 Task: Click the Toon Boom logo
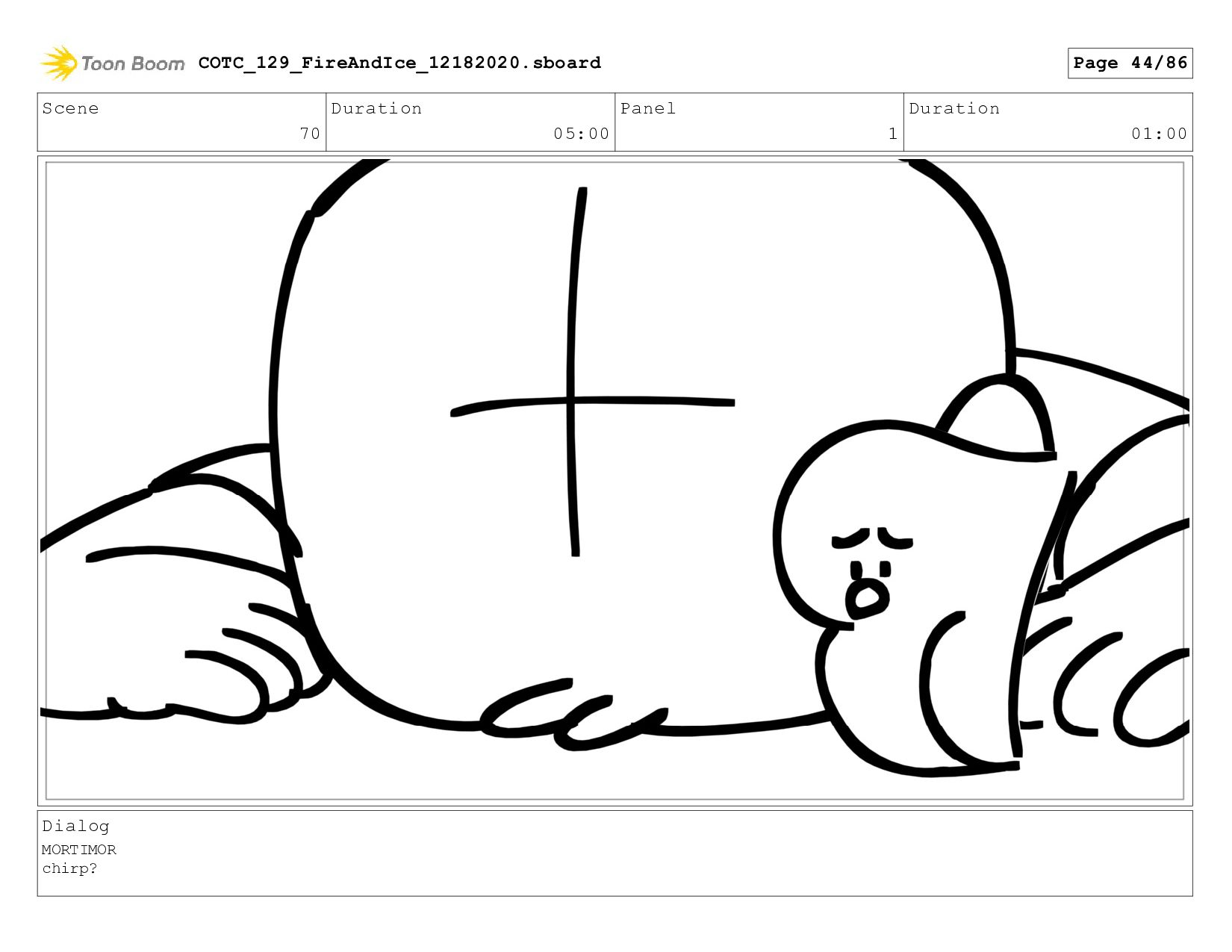[112, 63]
